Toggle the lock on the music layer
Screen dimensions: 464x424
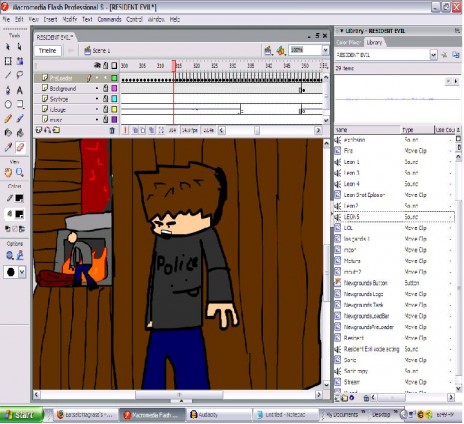pyautogui.click(x=105, y=119)
